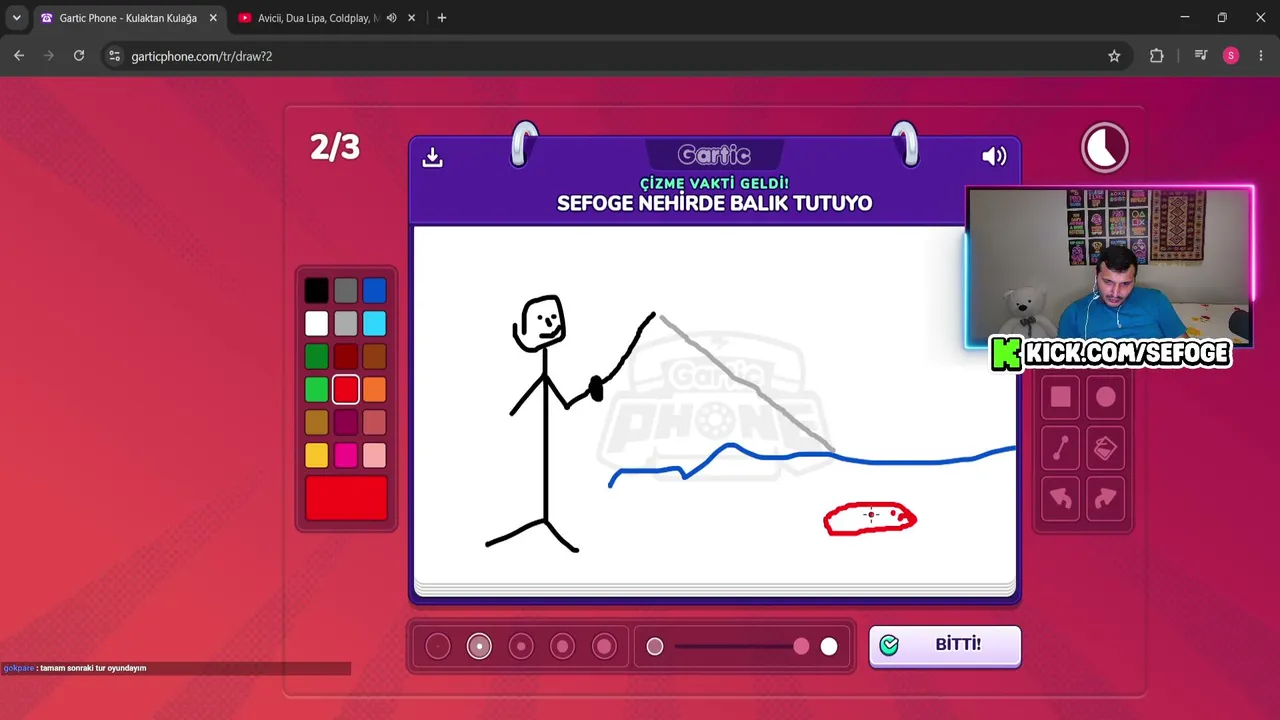This screenshot has height=720, width=1280.
Task: Click the prompt text SEFOGE NEHİRDE BALIK TUTUYO
Action: (x=714, y=203)
